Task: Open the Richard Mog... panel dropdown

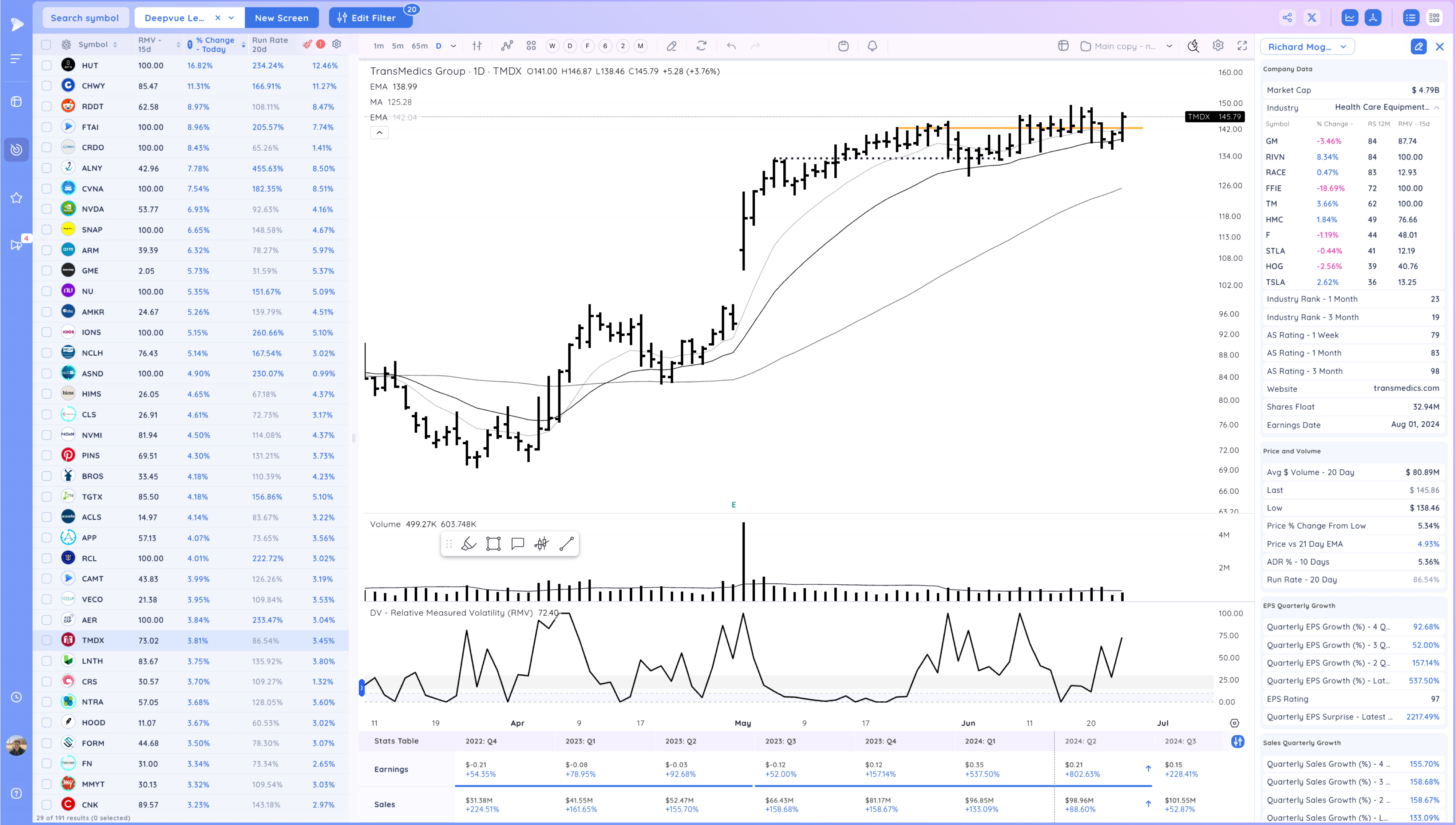Action: click(x=1343, y=47)
